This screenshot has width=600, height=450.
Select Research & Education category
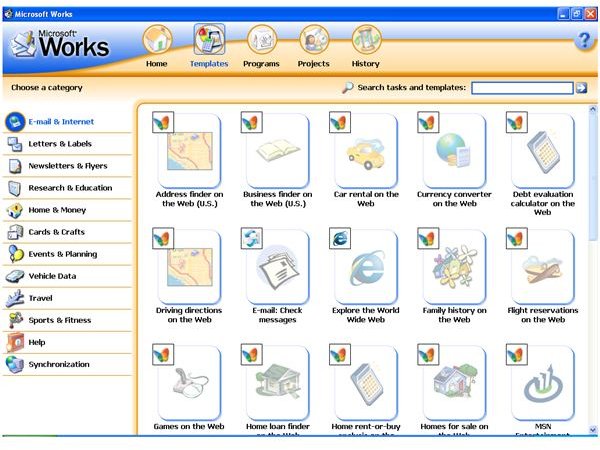(x=67, y=188)
